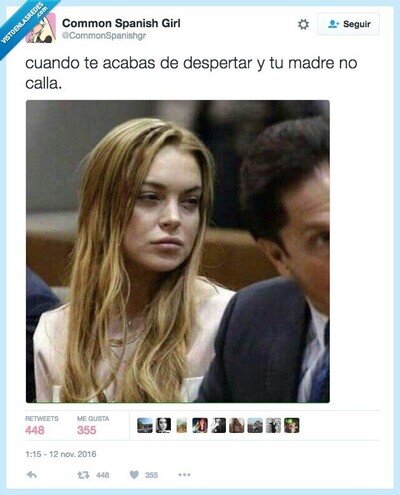
Task: Open the three dots more menu
Action: (184, 475)
